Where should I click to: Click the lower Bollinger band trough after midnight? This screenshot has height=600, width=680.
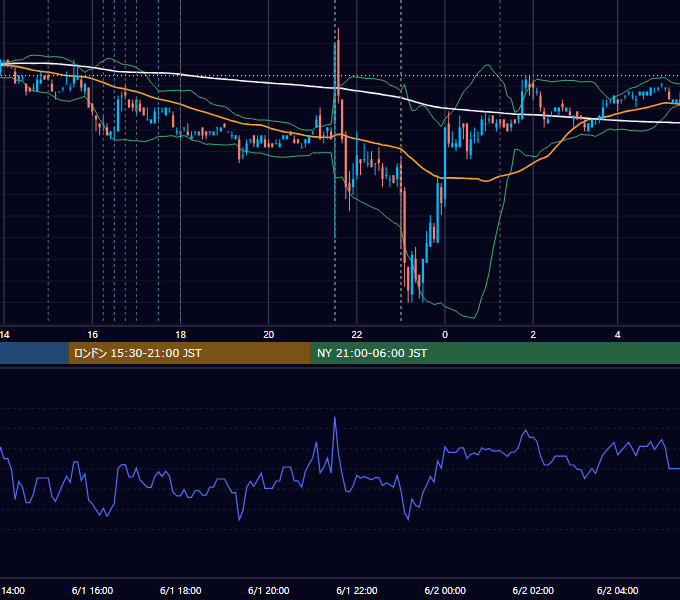coord(473,316)
